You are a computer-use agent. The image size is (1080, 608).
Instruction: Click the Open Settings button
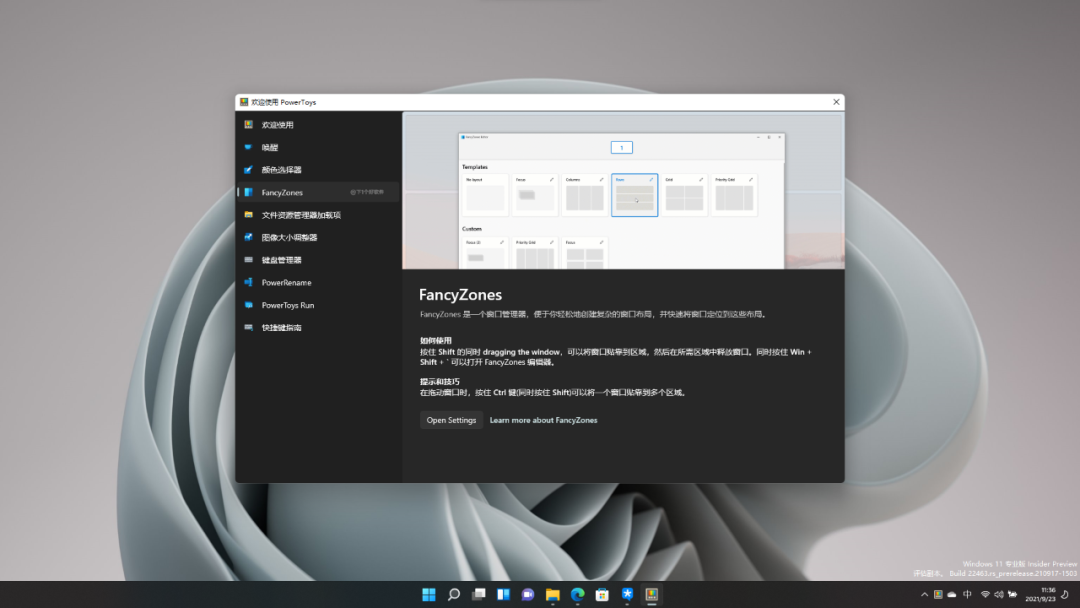(x=451, y=420)
